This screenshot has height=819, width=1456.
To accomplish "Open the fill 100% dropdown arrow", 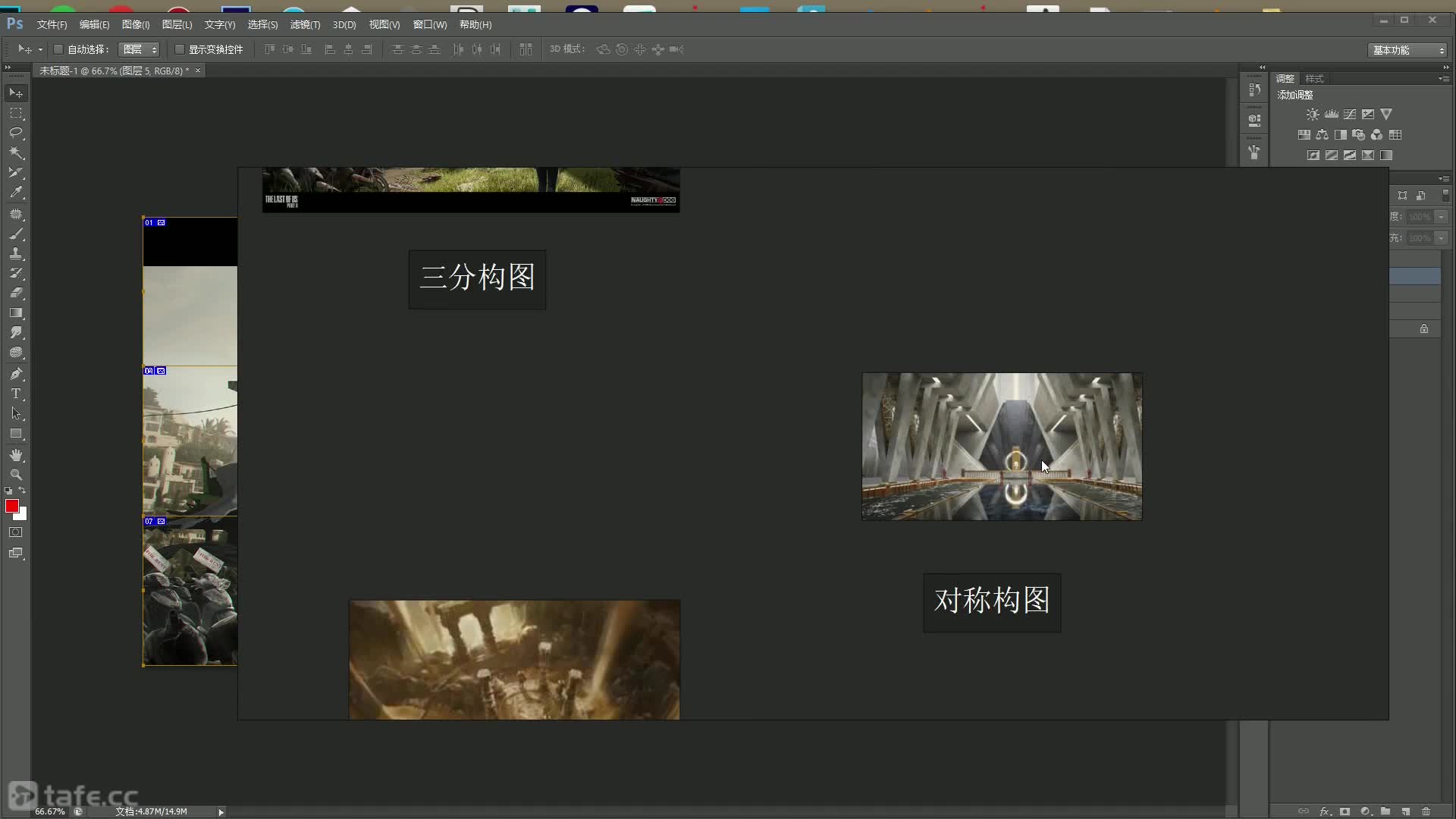I will click(1442, 238).
